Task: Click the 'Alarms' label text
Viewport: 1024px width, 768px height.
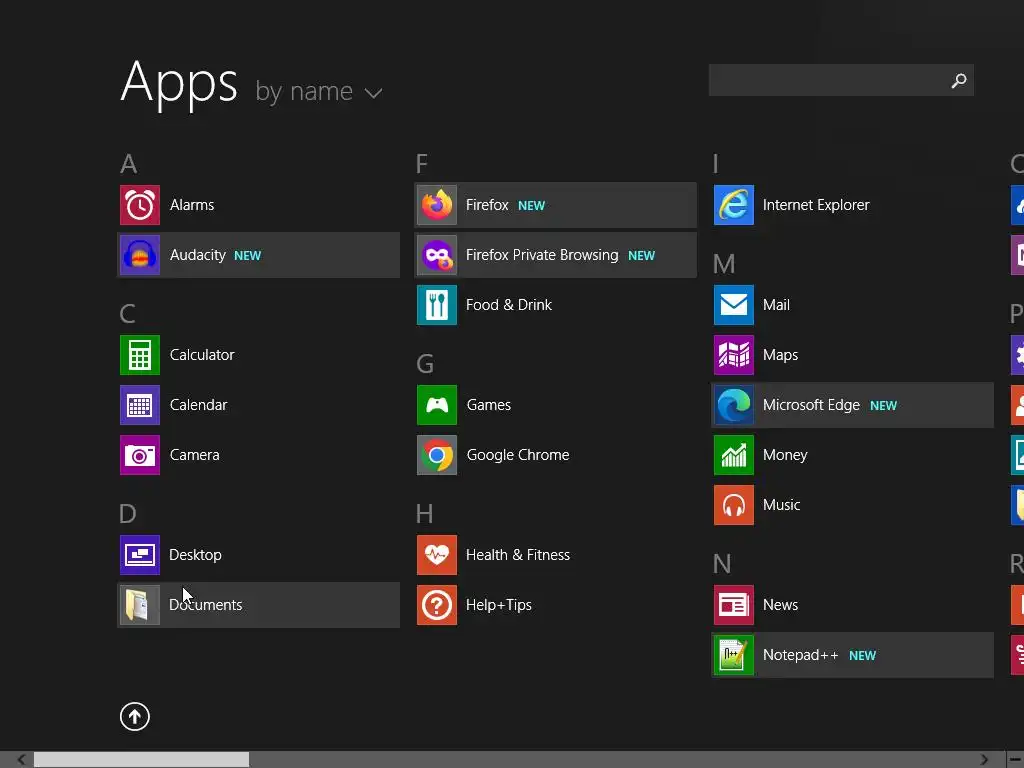Action: tap(192, 205)
